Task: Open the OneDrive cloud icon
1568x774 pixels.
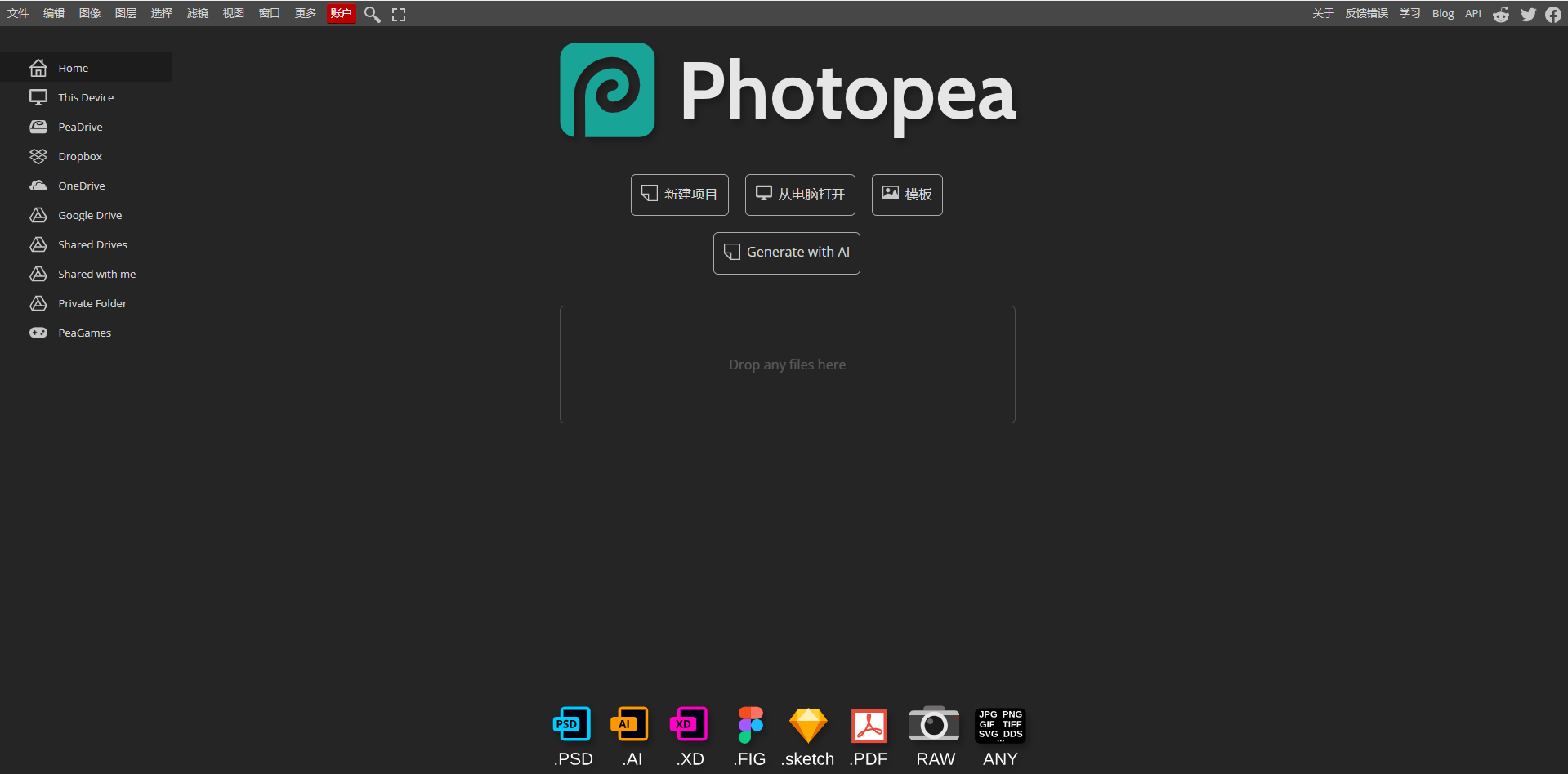Action: [38, 186]
